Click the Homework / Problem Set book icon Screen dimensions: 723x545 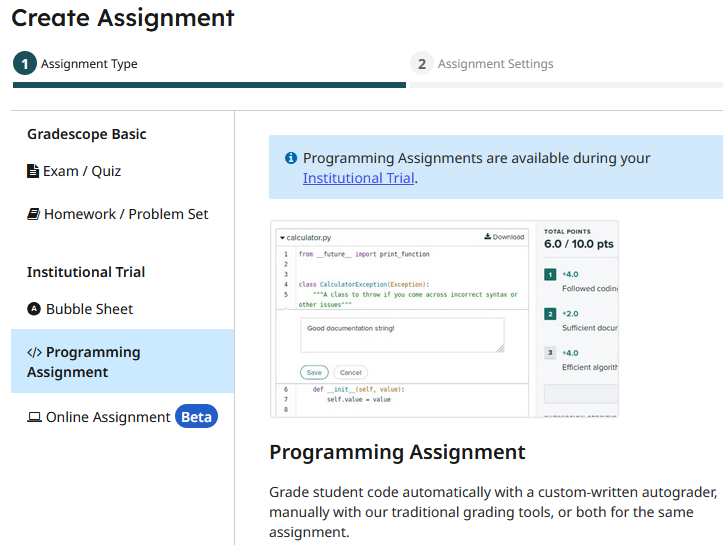33,214
